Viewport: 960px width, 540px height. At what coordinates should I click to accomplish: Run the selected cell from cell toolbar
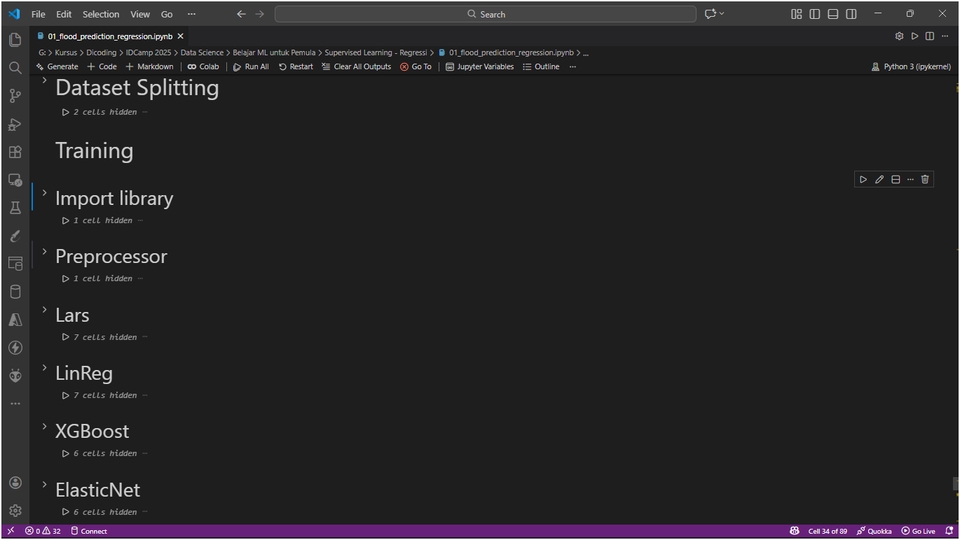863,179
